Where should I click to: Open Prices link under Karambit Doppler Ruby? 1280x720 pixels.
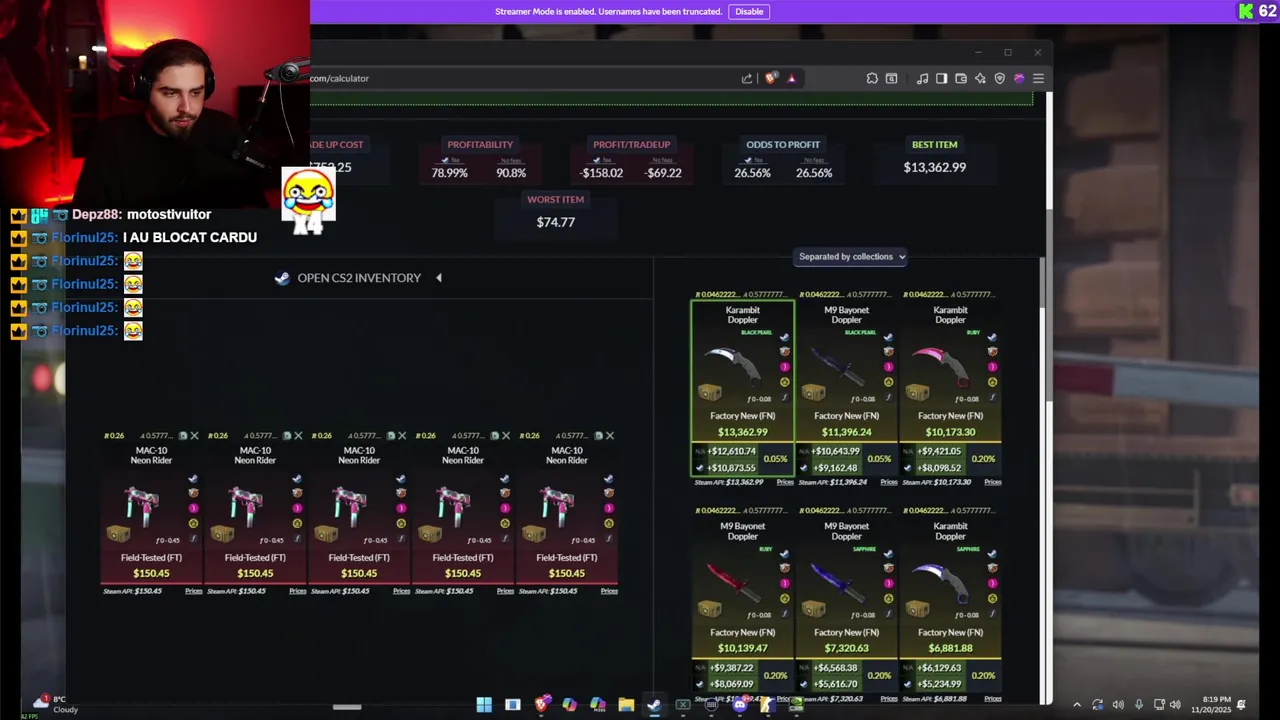tap(993, 482)
